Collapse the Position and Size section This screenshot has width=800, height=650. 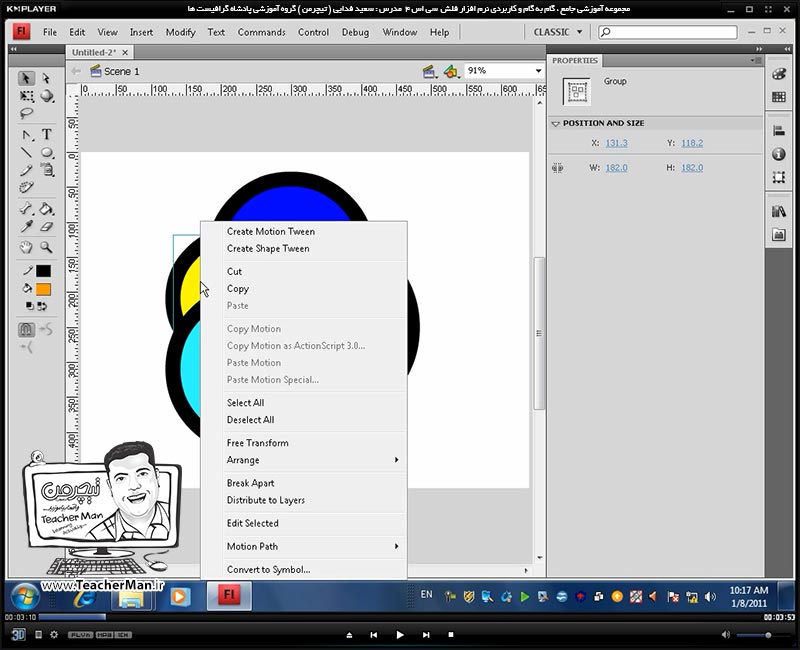point(556,123)
